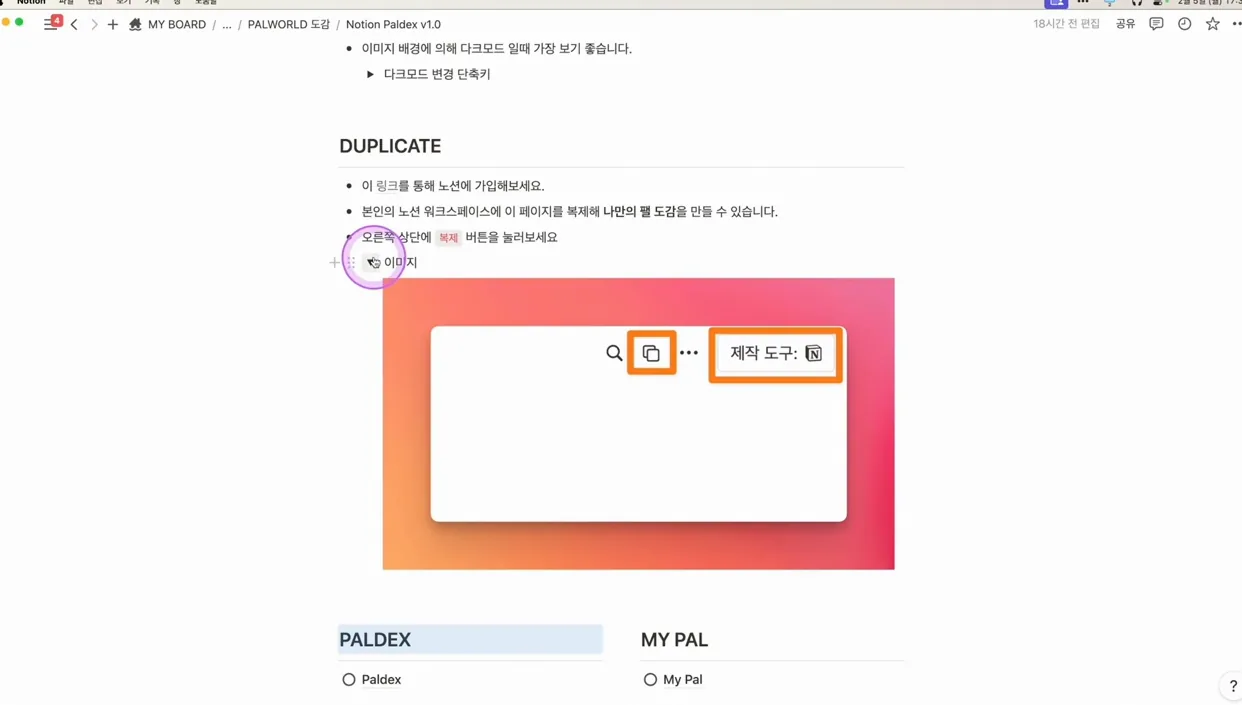
Task: Open the block drag handle menu
Action: (x=351, y=263)
